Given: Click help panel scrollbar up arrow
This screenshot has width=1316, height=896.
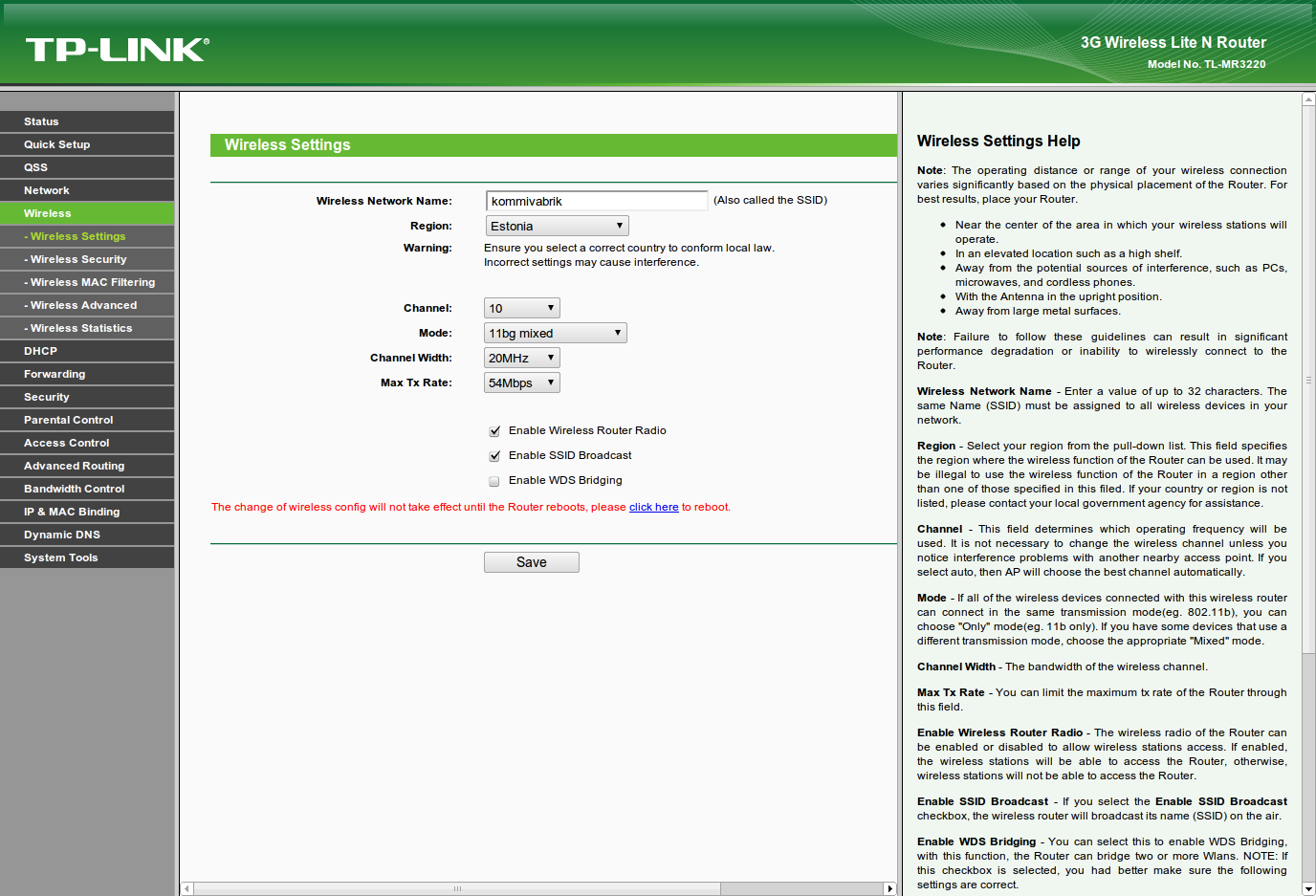Looking at the screenshot, I should 1308,99.
